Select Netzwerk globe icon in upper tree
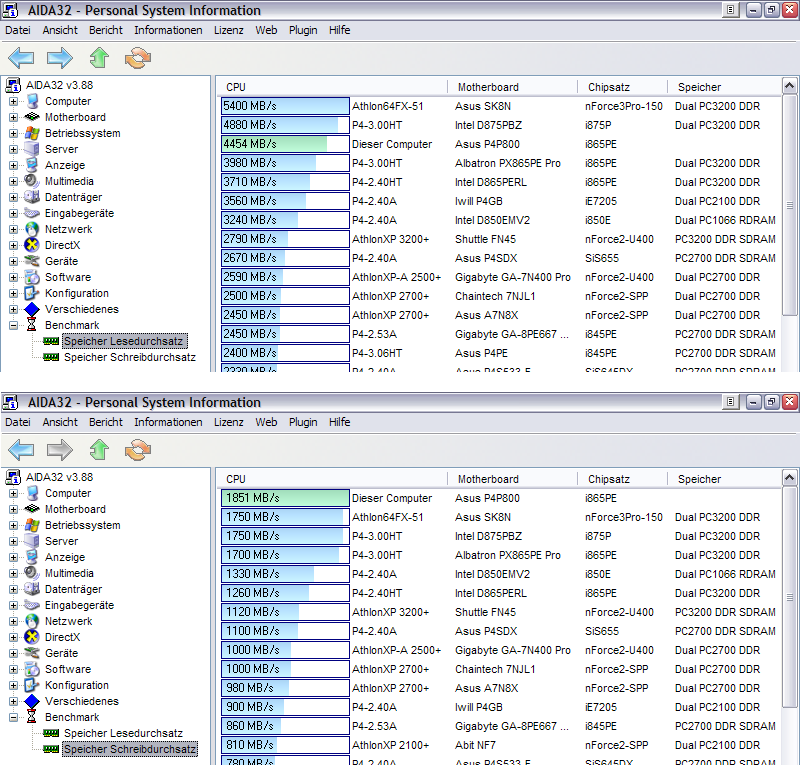800x765 pixels. pos(32,229)
